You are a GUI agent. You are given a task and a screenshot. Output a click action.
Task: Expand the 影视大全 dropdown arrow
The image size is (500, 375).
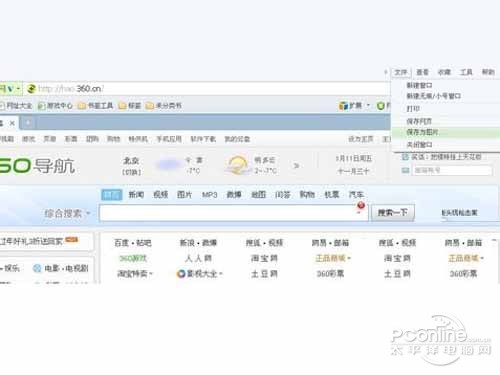click(x=221, y=274)
